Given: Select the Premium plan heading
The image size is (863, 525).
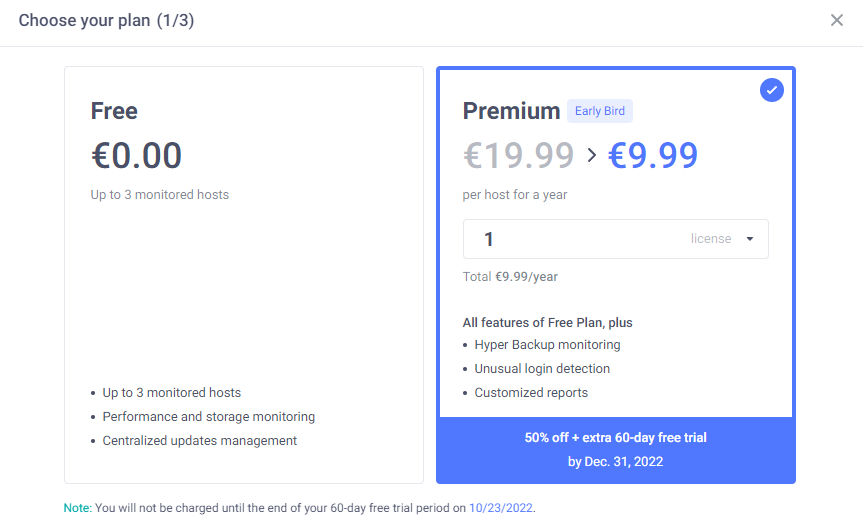Looking at the screenshot, I should [511, 111].
